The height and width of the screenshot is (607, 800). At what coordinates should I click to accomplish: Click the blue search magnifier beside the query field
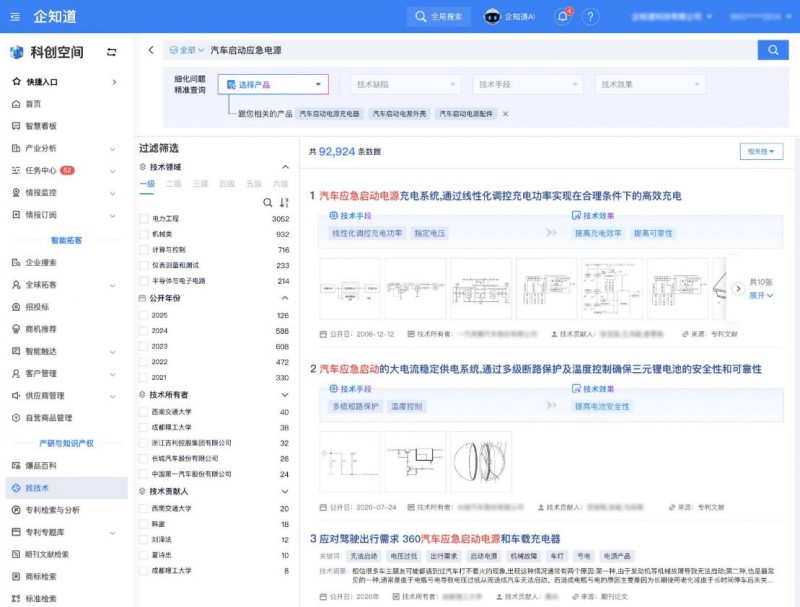coord(771,48)
